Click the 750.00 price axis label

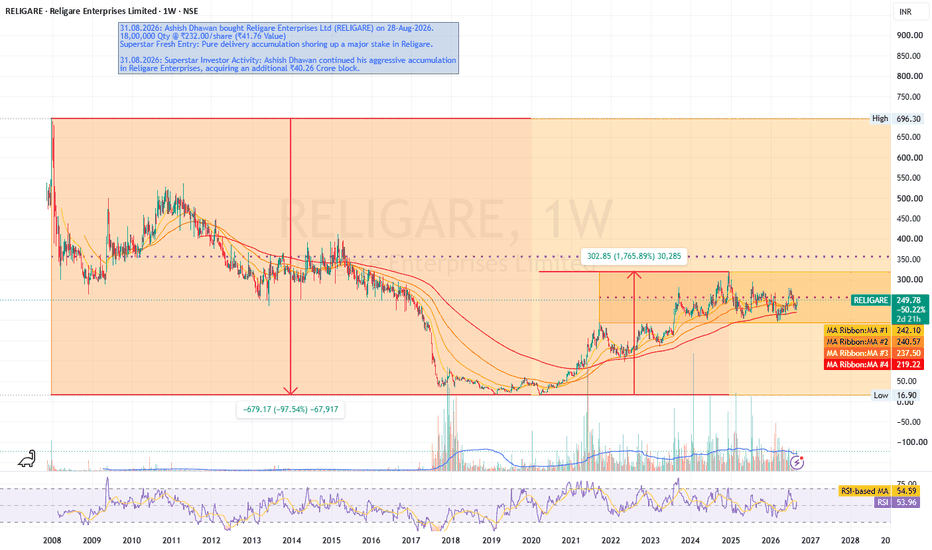(x=909, y=96)
